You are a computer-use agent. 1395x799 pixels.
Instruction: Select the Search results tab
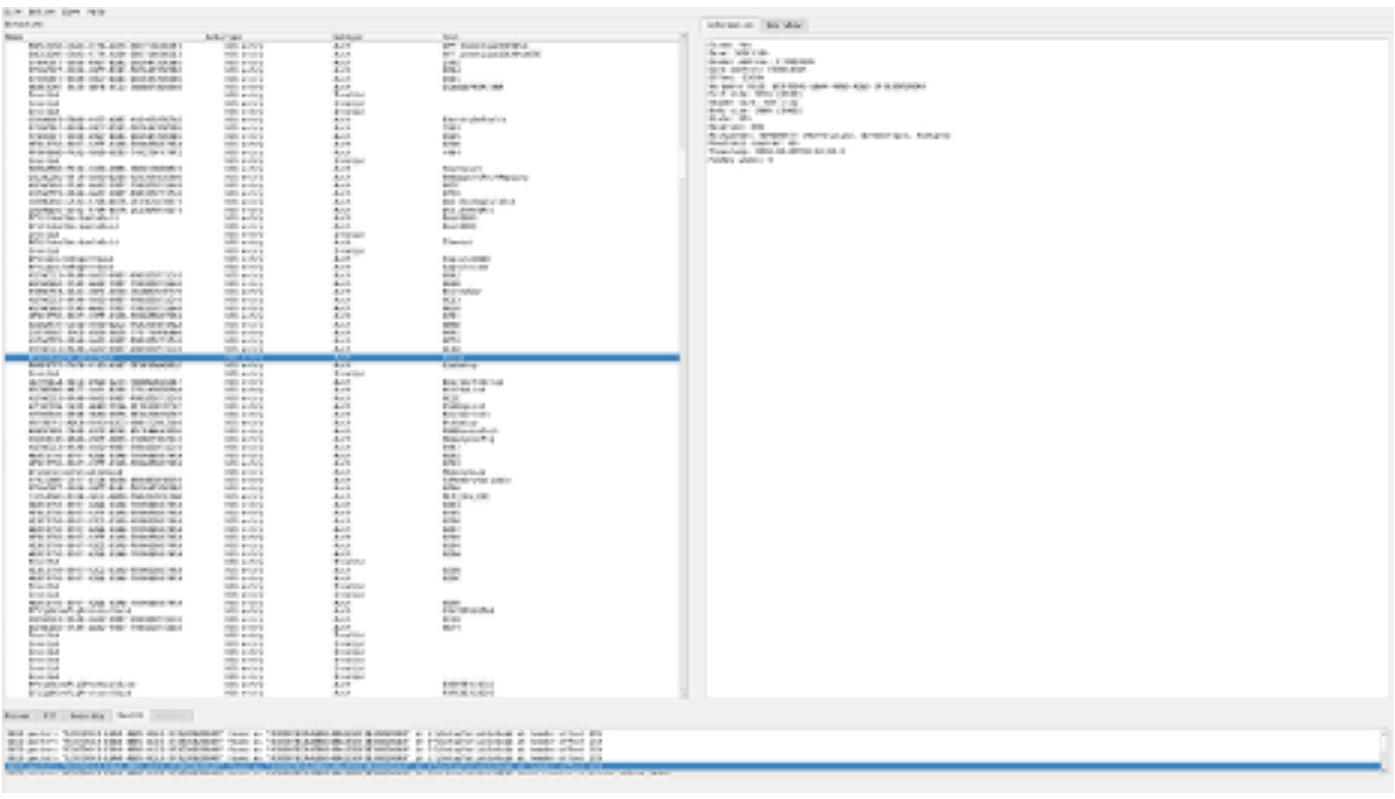[x=131, y=716]
